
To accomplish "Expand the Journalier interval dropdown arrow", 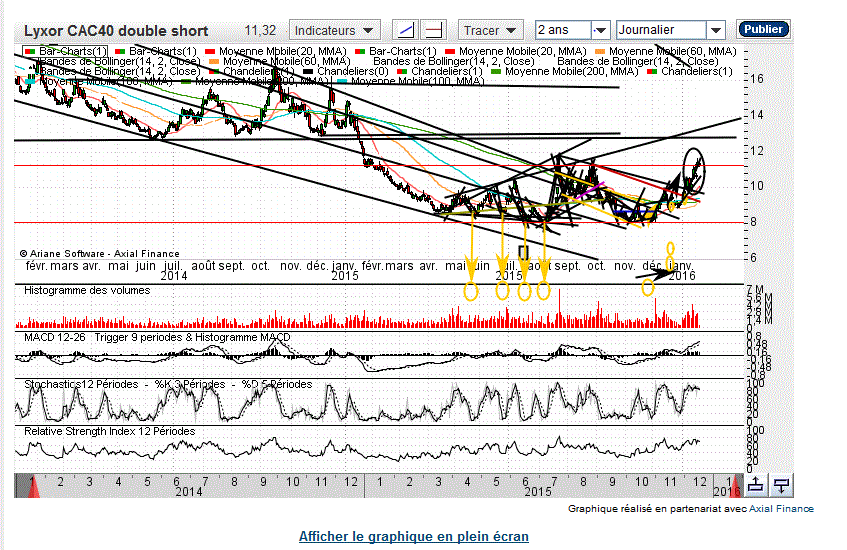I will pyautogui.click(x=716, y=30).
